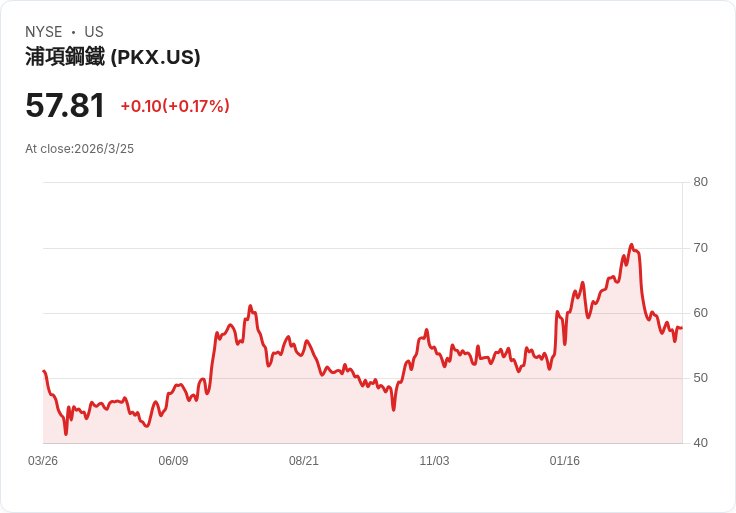This screenshot has width=736, height=513.
Task: Click the 11/03 date on x-axis
Action: (x=434, y=461)
